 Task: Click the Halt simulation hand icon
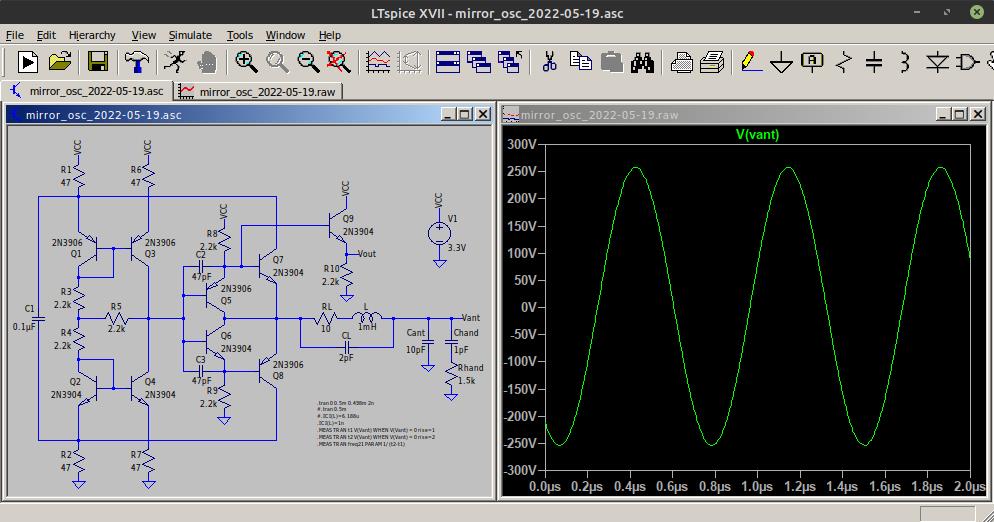[x=207, y=62]
